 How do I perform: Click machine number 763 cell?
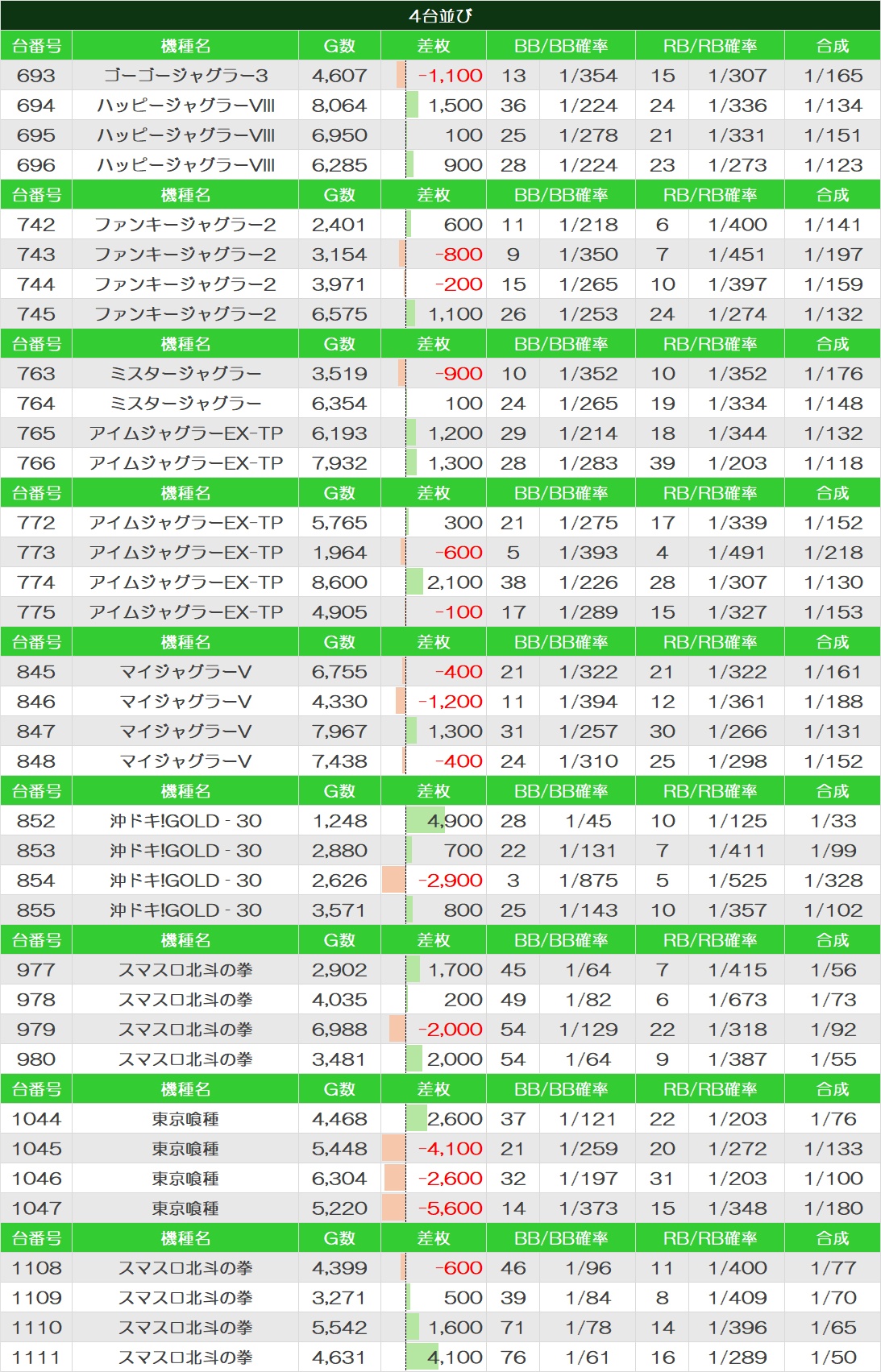pyautogui.click(x=36, y=374)
